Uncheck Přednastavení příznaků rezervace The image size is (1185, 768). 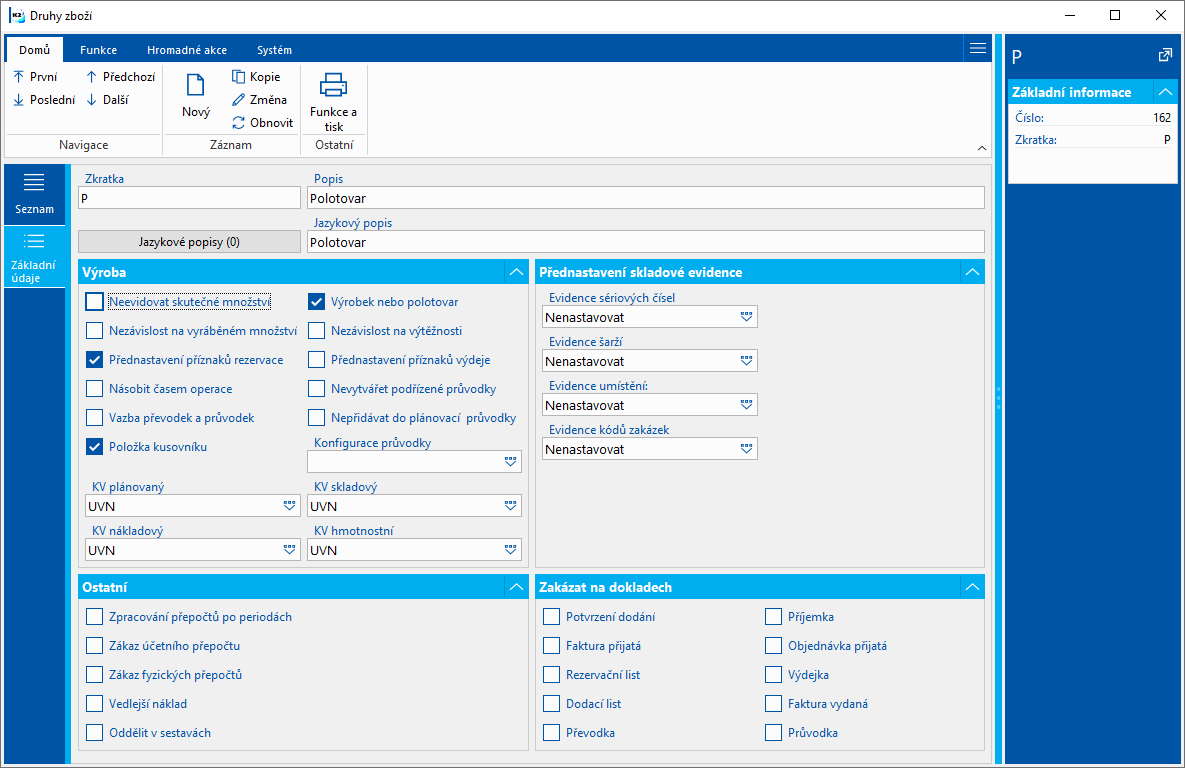pyautogui.click(x=94, y=360)
